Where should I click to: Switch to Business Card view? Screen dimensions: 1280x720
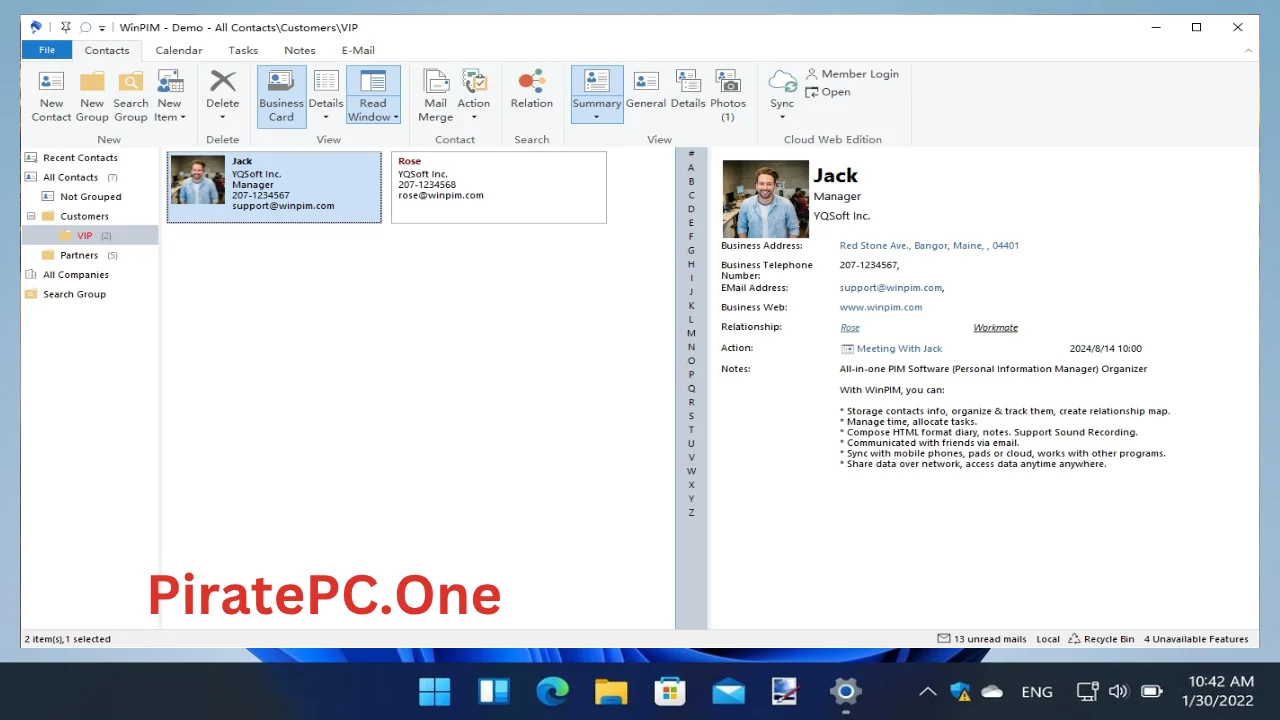click(x=281, y=95)
